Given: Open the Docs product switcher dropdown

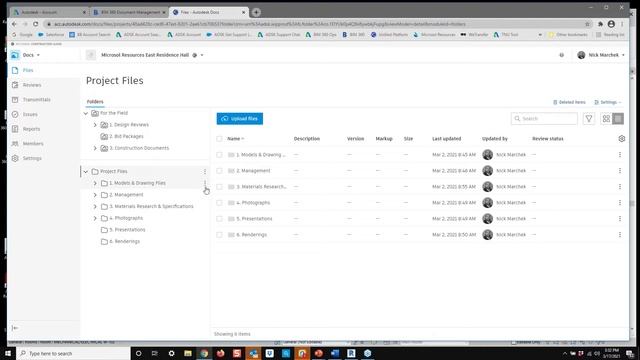Looking at the screenshot, I should pyautogui.click(x=26, y=55).
